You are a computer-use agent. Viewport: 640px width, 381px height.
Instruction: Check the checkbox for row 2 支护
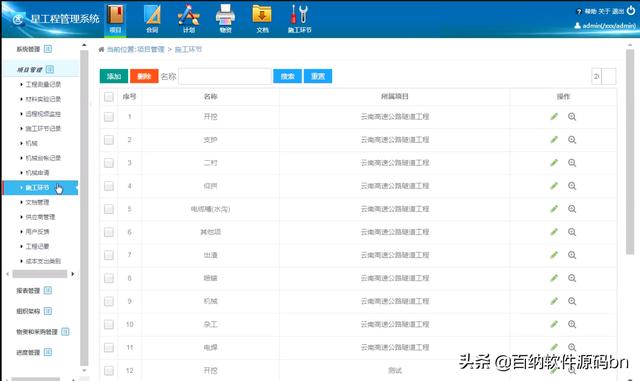[109, 140]
